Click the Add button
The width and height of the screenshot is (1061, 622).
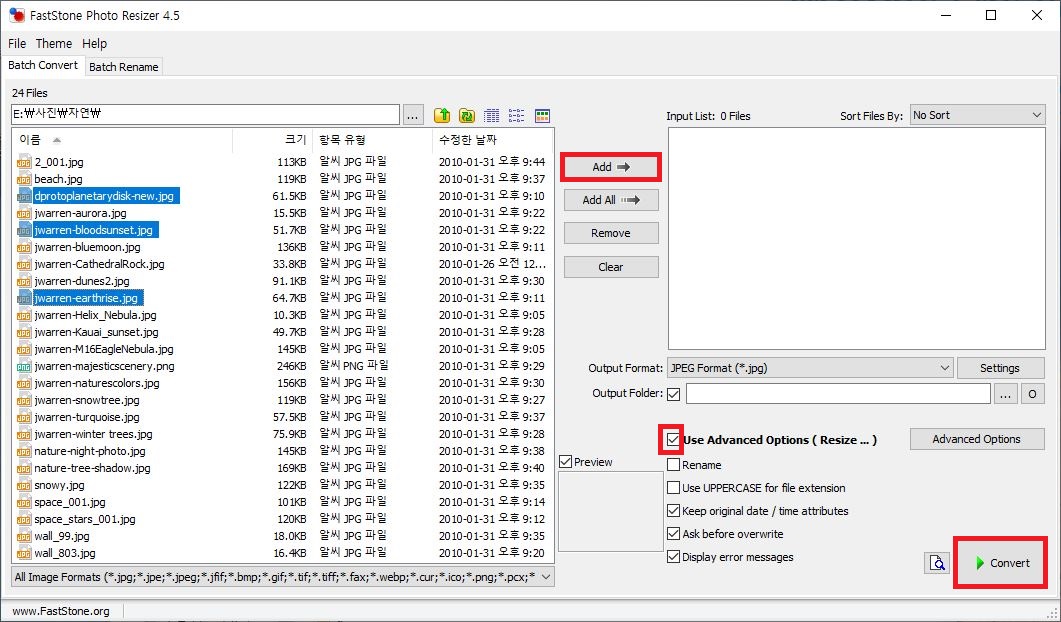[611, 166]
